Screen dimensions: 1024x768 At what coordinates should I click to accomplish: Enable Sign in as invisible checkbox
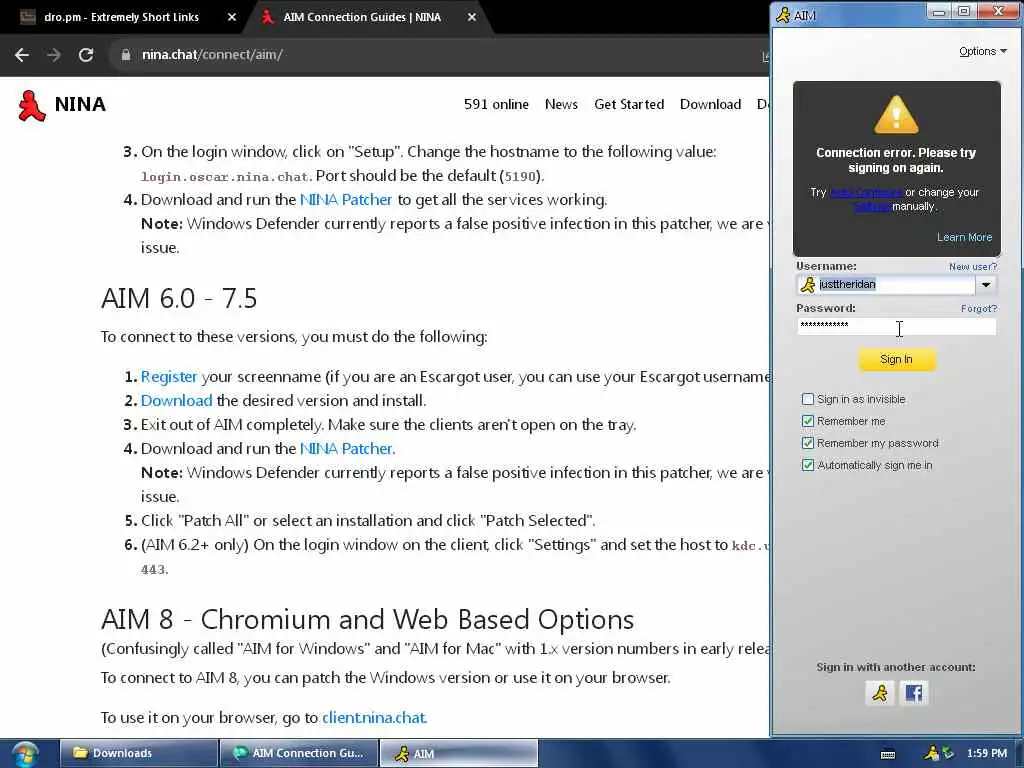(807, 399)
